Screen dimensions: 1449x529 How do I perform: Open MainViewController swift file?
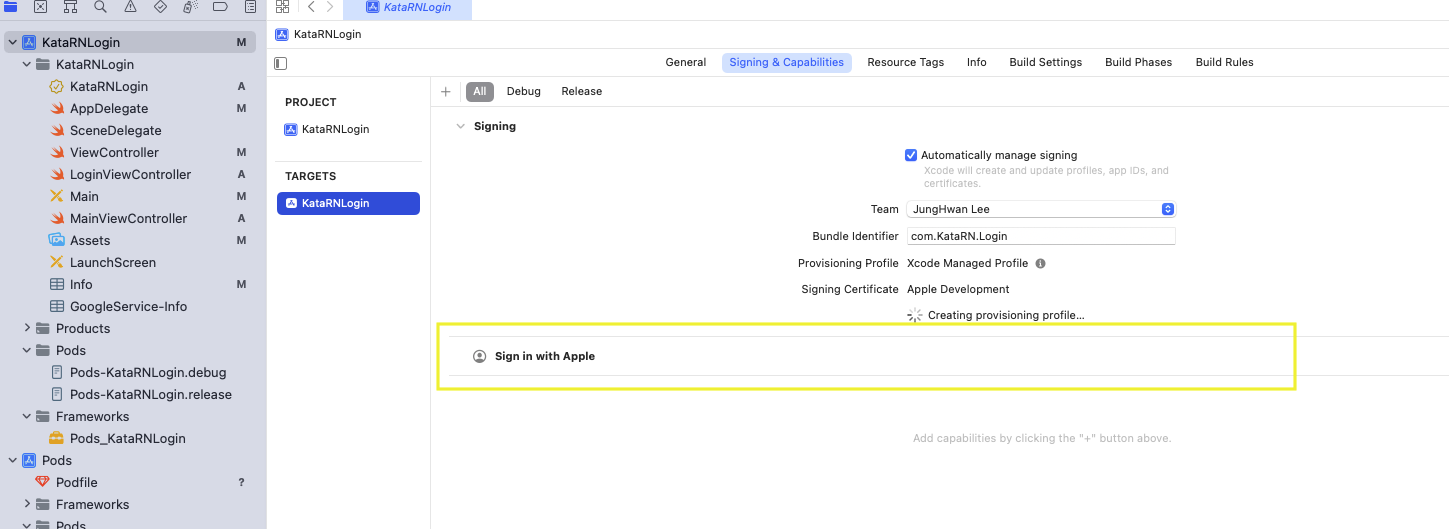click(128, 218)
